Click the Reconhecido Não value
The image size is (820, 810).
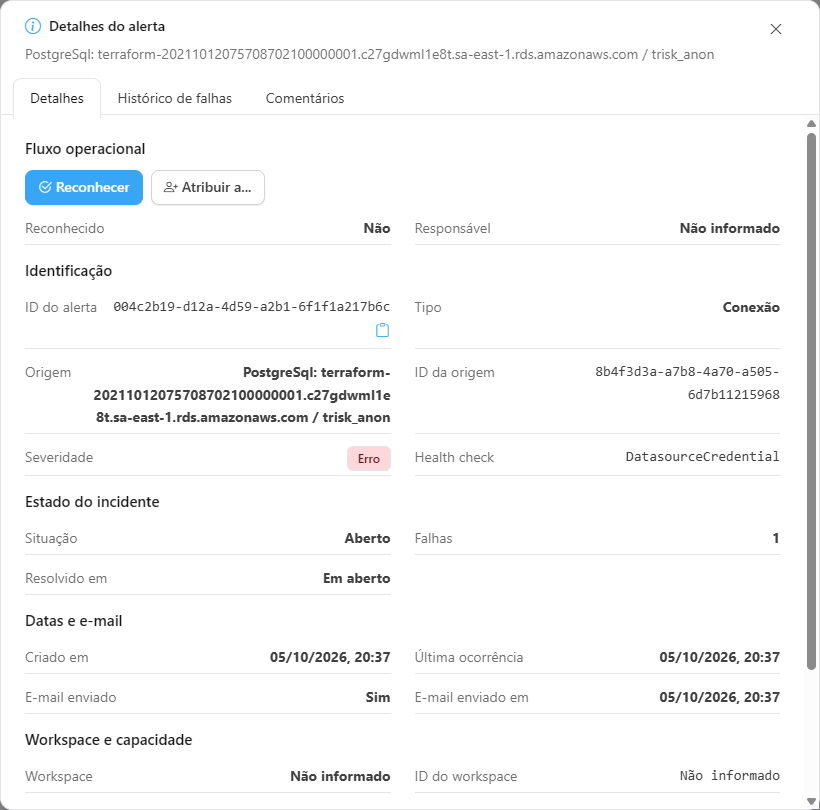pyautogui.click(x=377, y=229)
